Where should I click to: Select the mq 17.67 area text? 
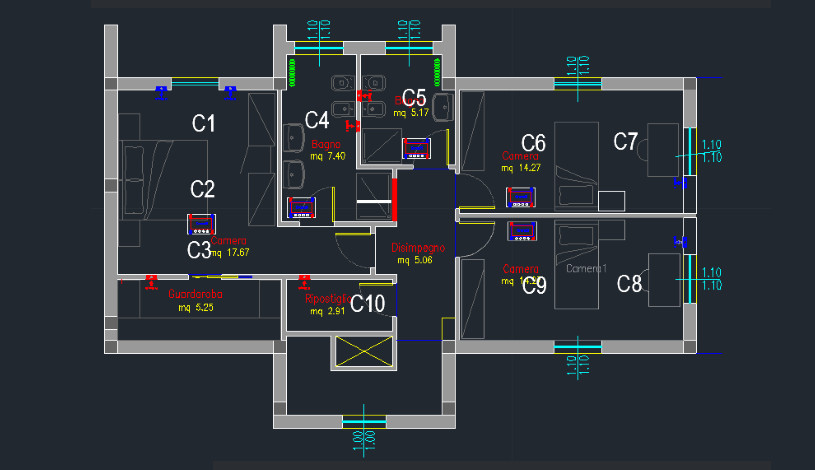[229, 253]
